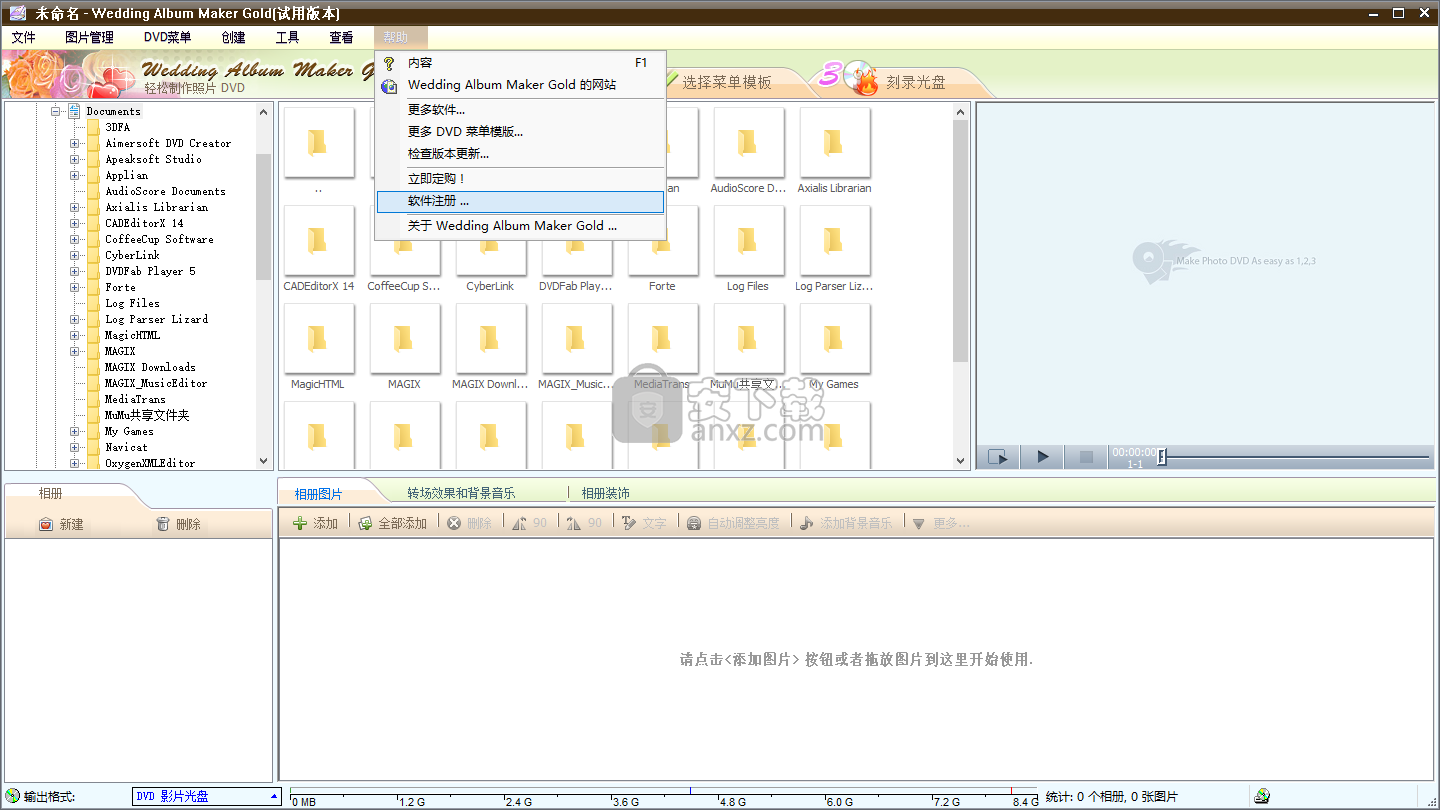Click the MagicHTML folder thumbnail
Image resolution: width=1440 pixels, height=810 pixels.
pos(319,339)
